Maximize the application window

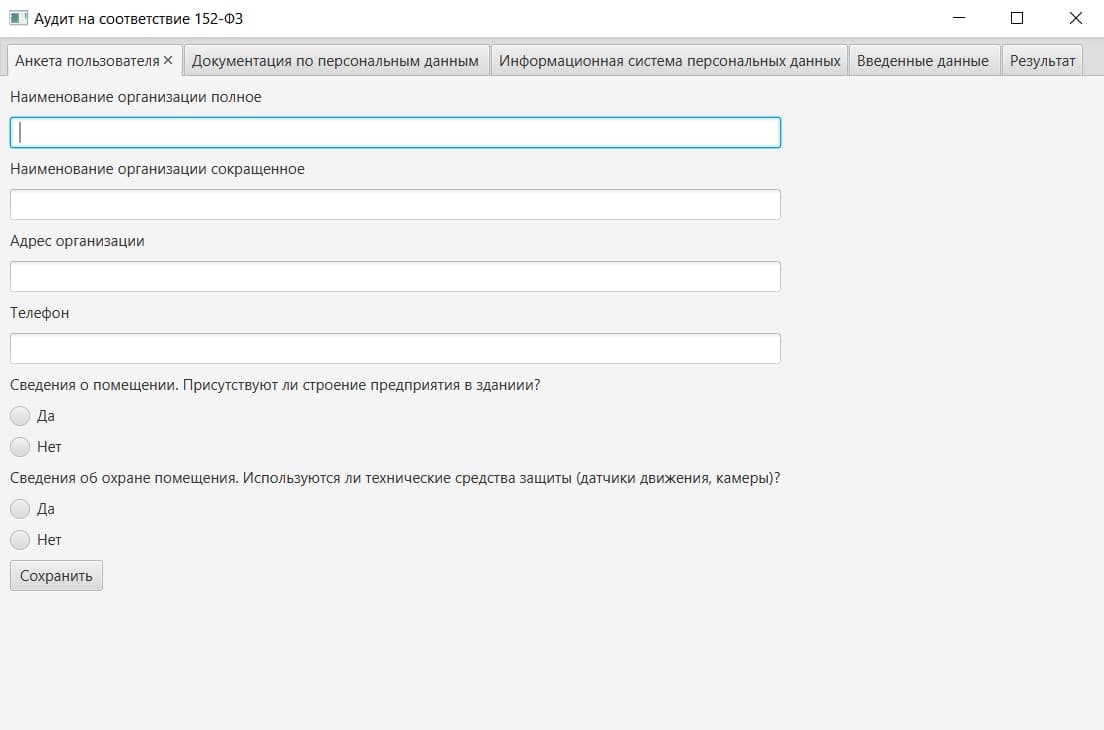(x=1017, y=18)
